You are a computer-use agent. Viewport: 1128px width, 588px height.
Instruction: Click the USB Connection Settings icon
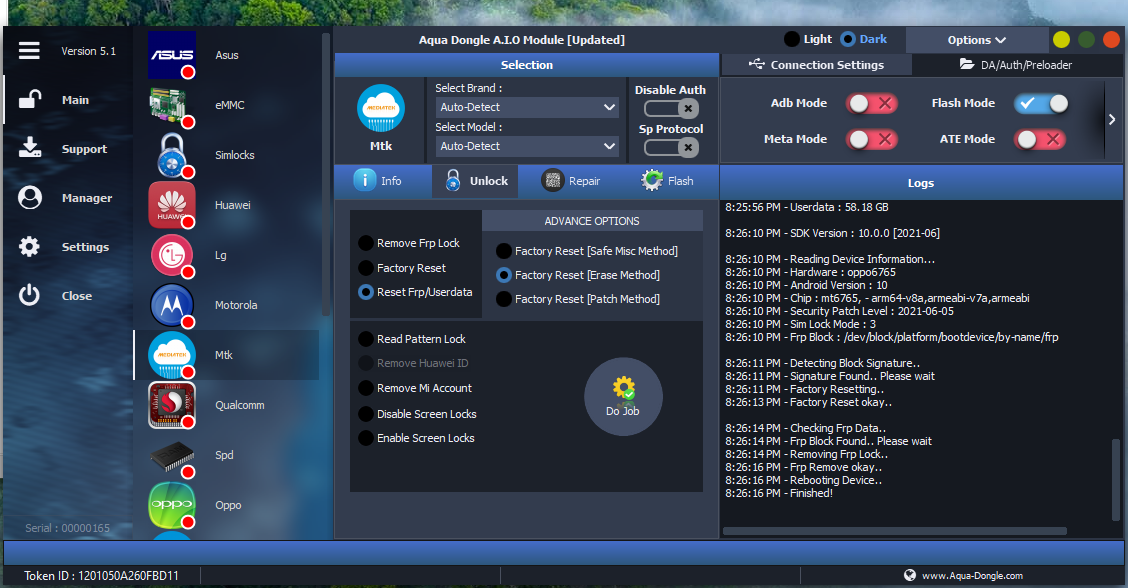756,64
